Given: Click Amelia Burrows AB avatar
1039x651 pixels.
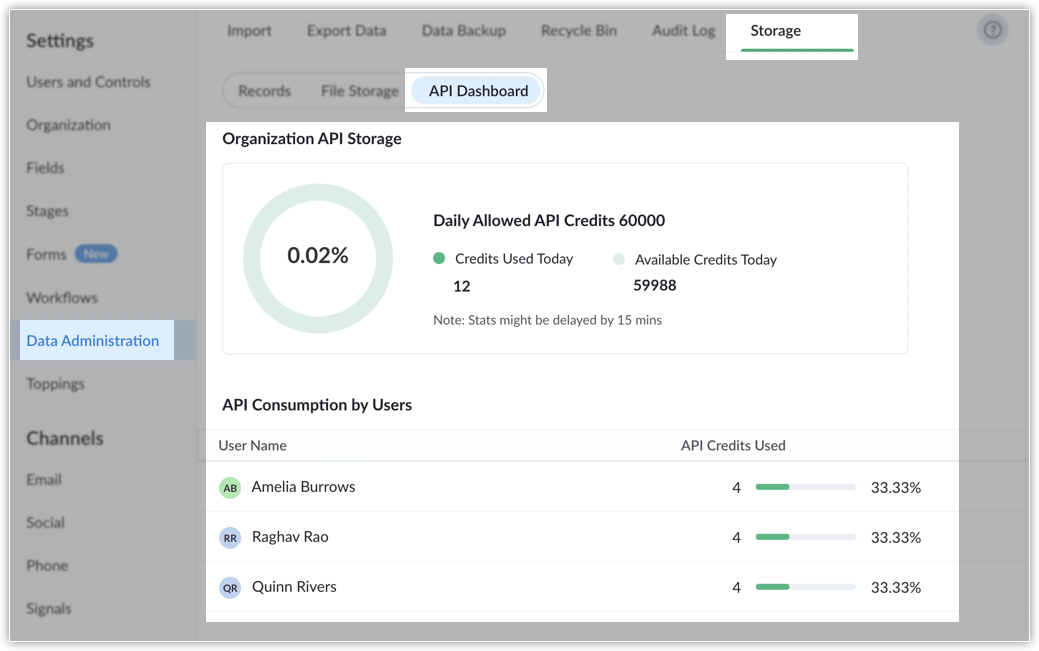Looking at the screenshot, I should point(230,488).
